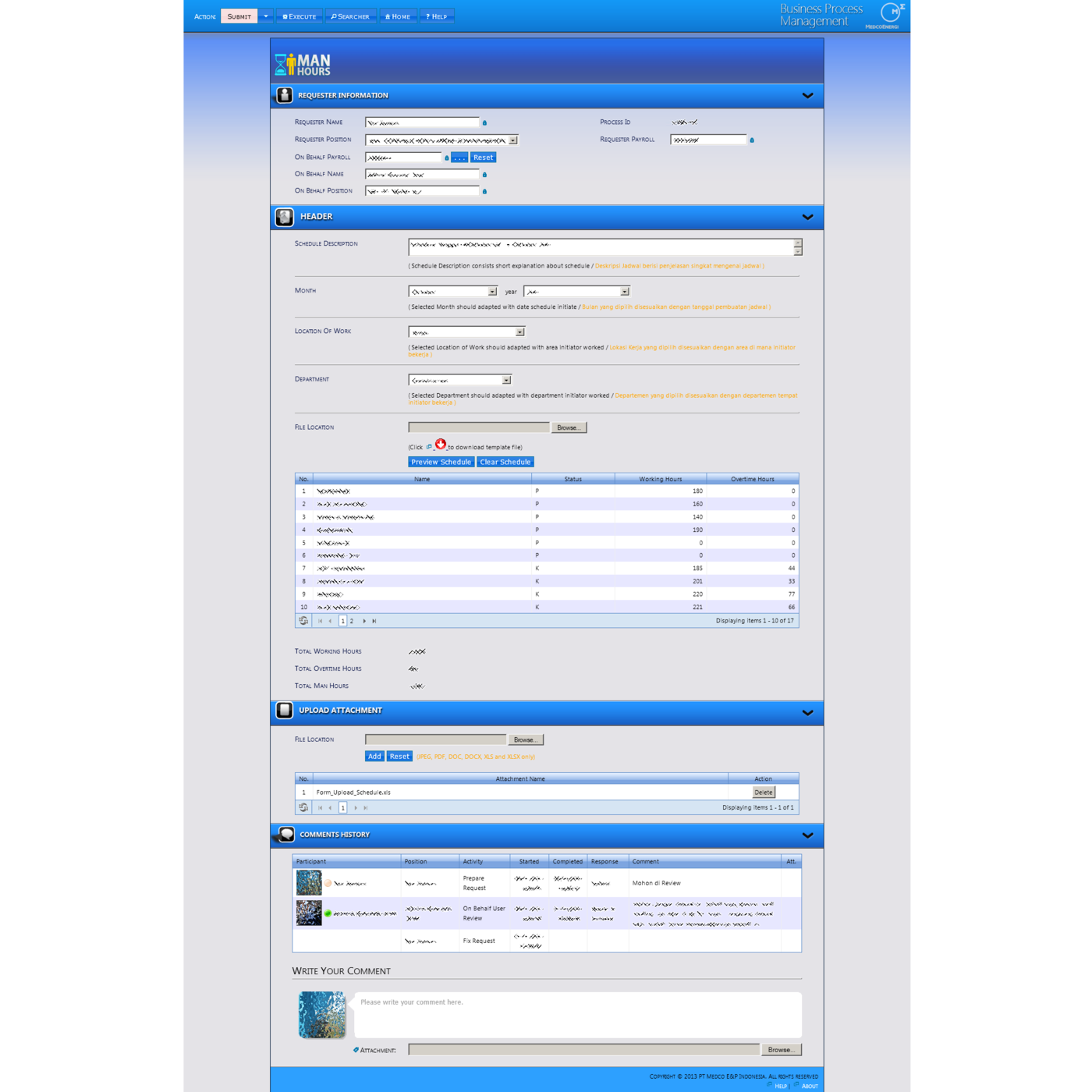Collapse the Comments History section
The image size is (1092, 1092).
pyautogui.click(x=807, y=835)
